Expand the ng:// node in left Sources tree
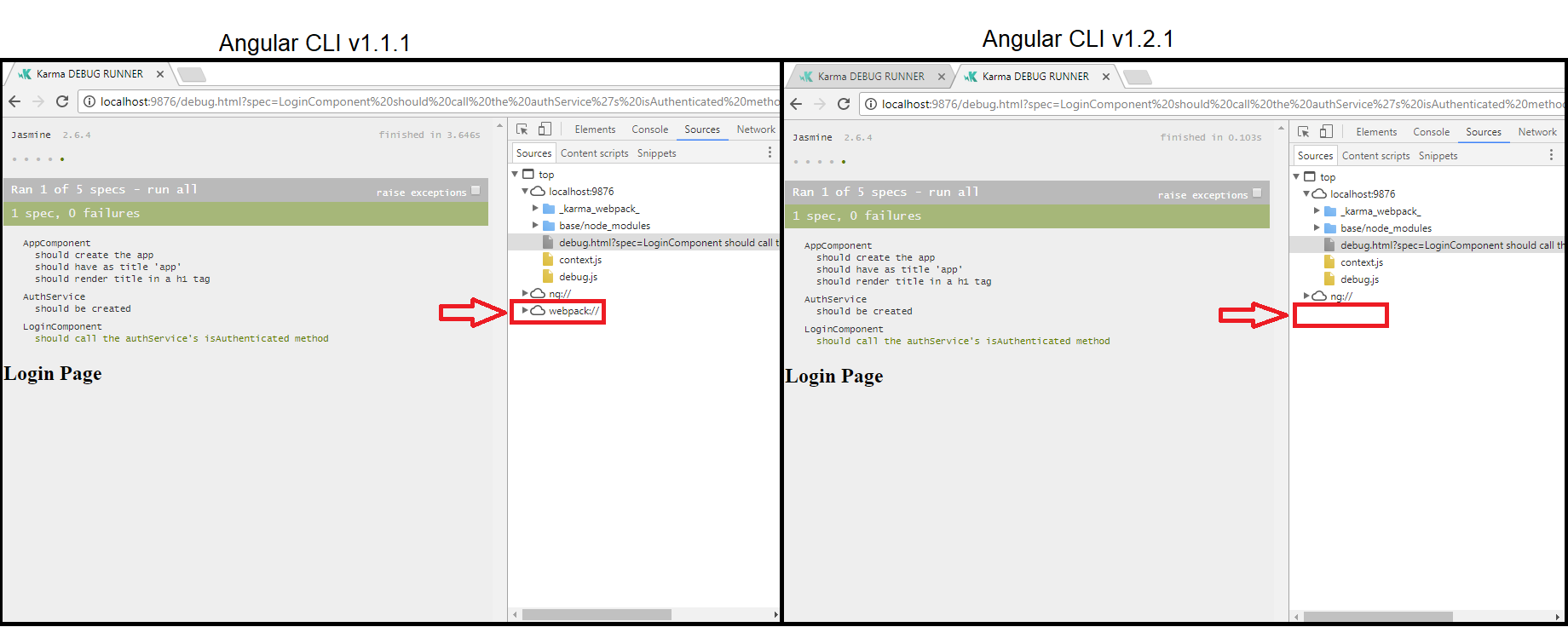This screenshot has width=1568, height=627. point(525,293)
